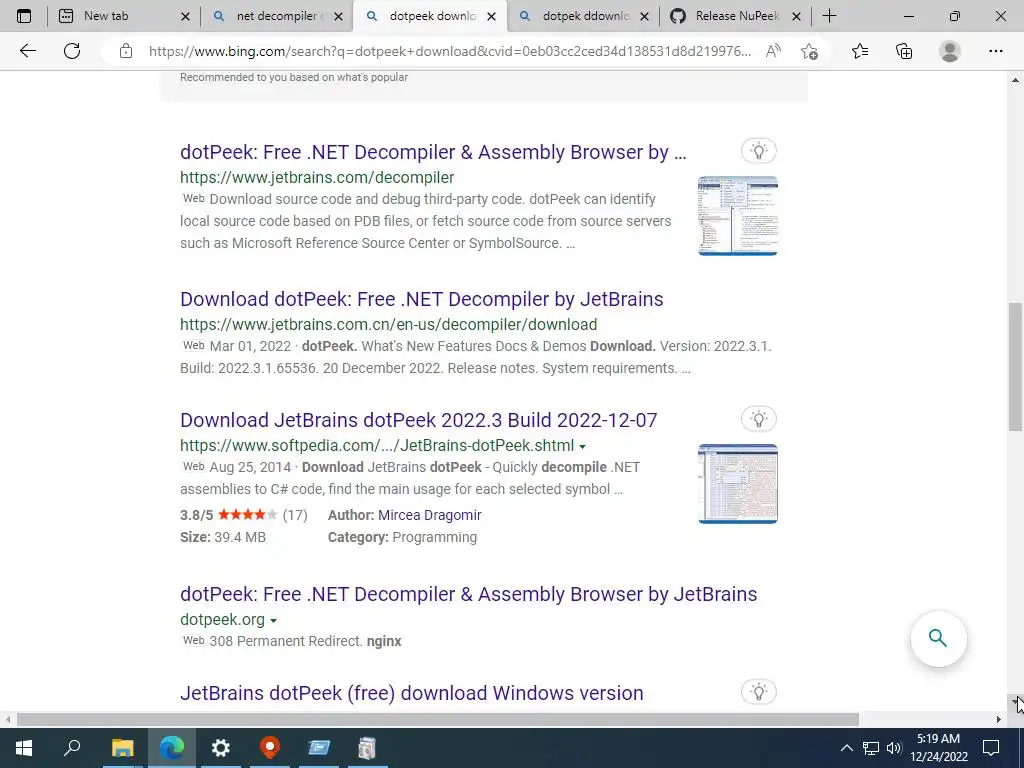
Task: Expand the dropdown arrow next to dotpeek.org
Action: tap(274, 620)
